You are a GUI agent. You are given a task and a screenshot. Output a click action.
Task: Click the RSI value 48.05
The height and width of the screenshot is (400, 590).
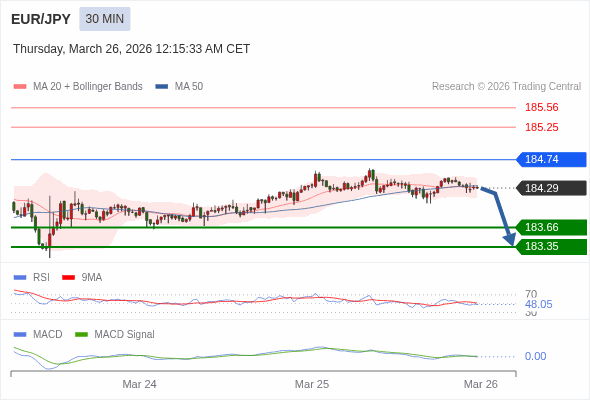pyautogui.click(x=538, y=304)
